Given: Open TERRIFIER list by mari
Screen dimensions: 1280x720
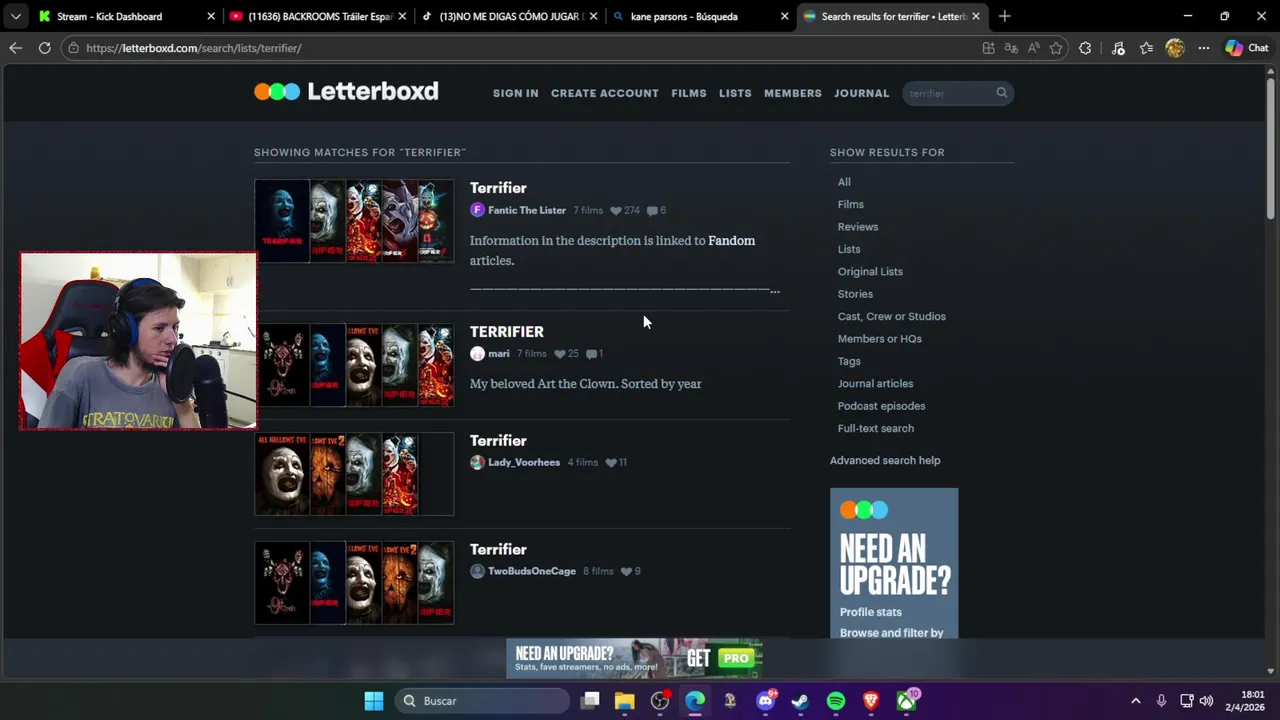Looking at the screenshot, I should pos(507,332).
